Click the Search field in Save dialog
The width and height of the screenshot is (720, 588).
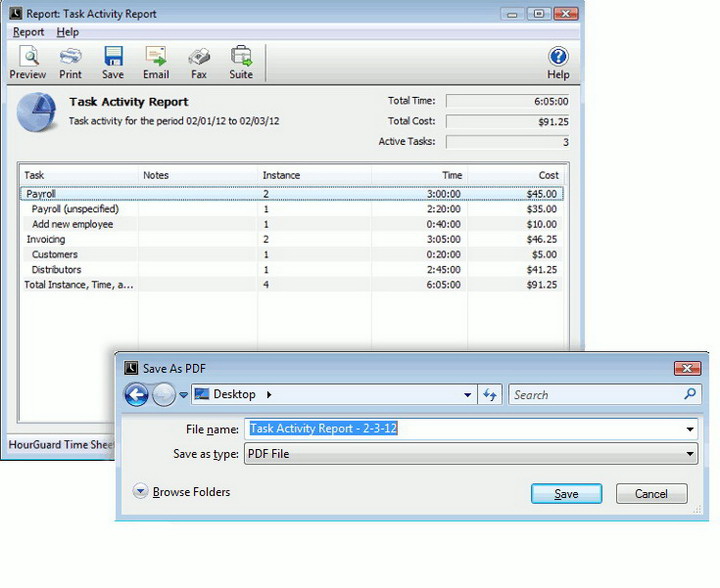(x=595, y=395)
